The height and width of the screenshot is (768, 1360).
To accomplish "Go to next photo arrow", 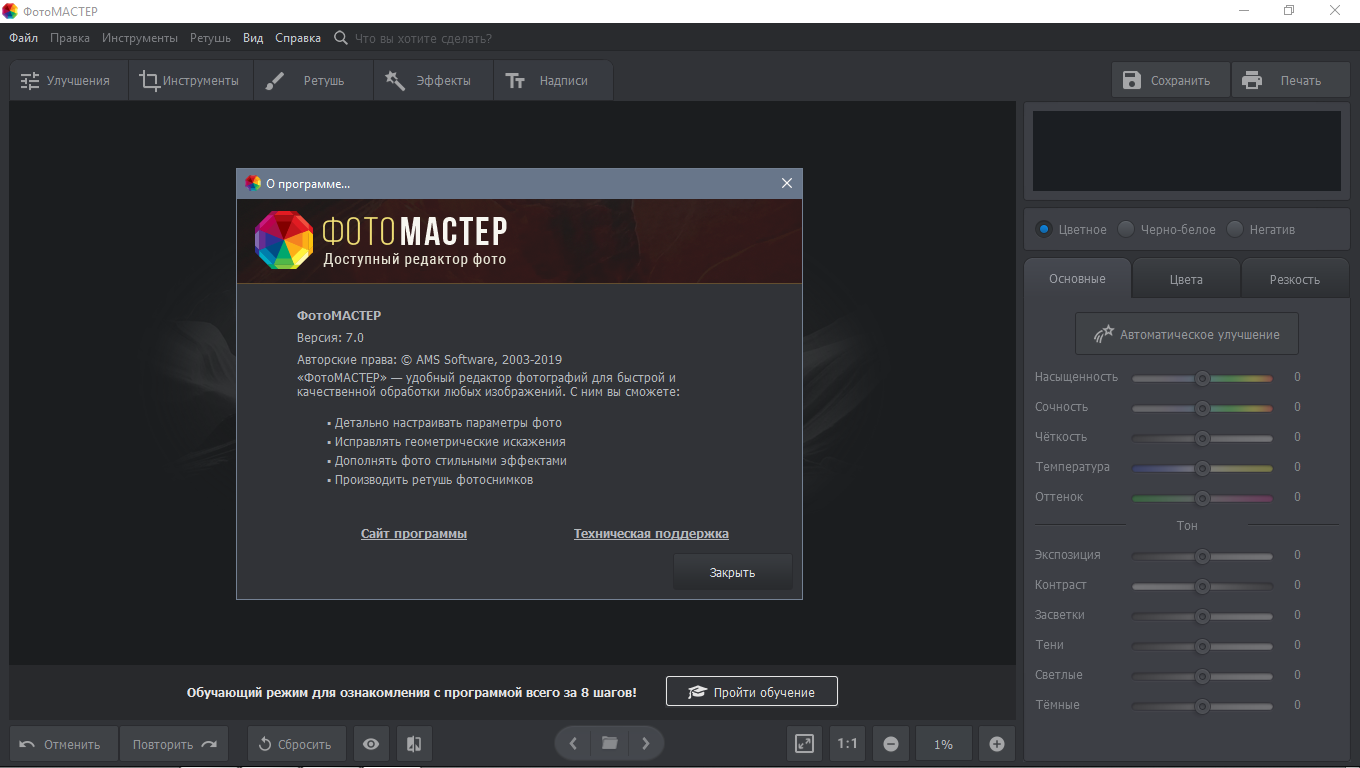I will coord(646,744).
